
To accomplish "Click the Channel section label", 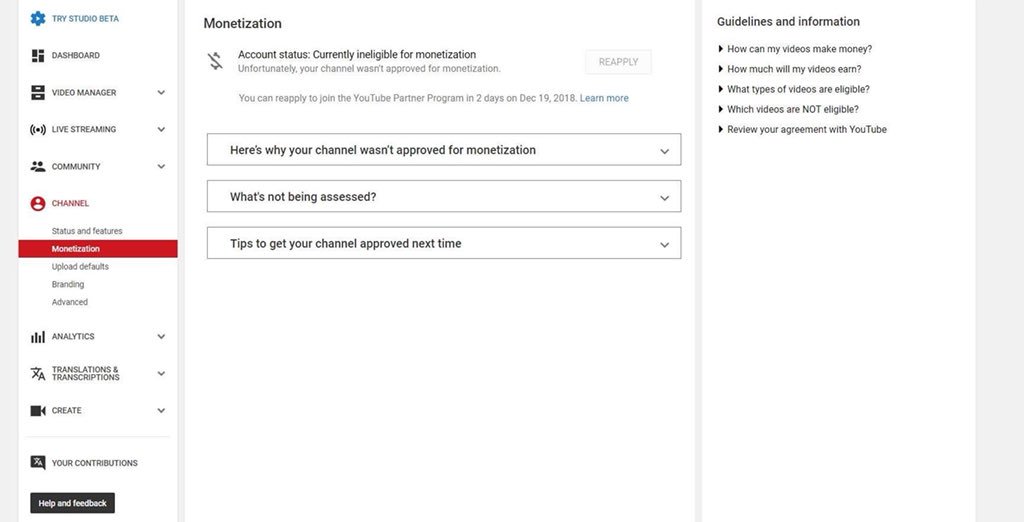I will coord(71,203).
